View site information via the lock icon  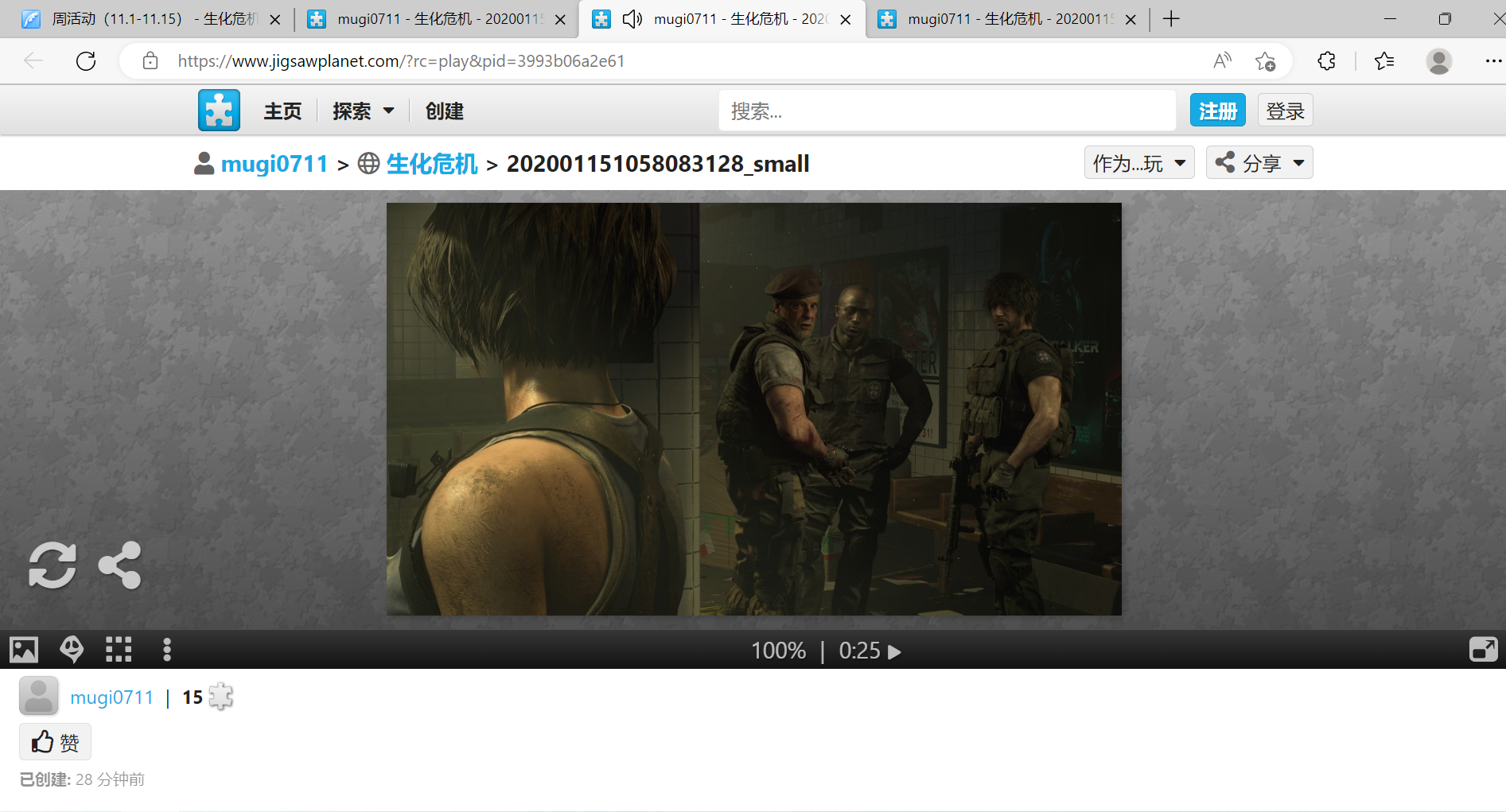tap(150, 61)
